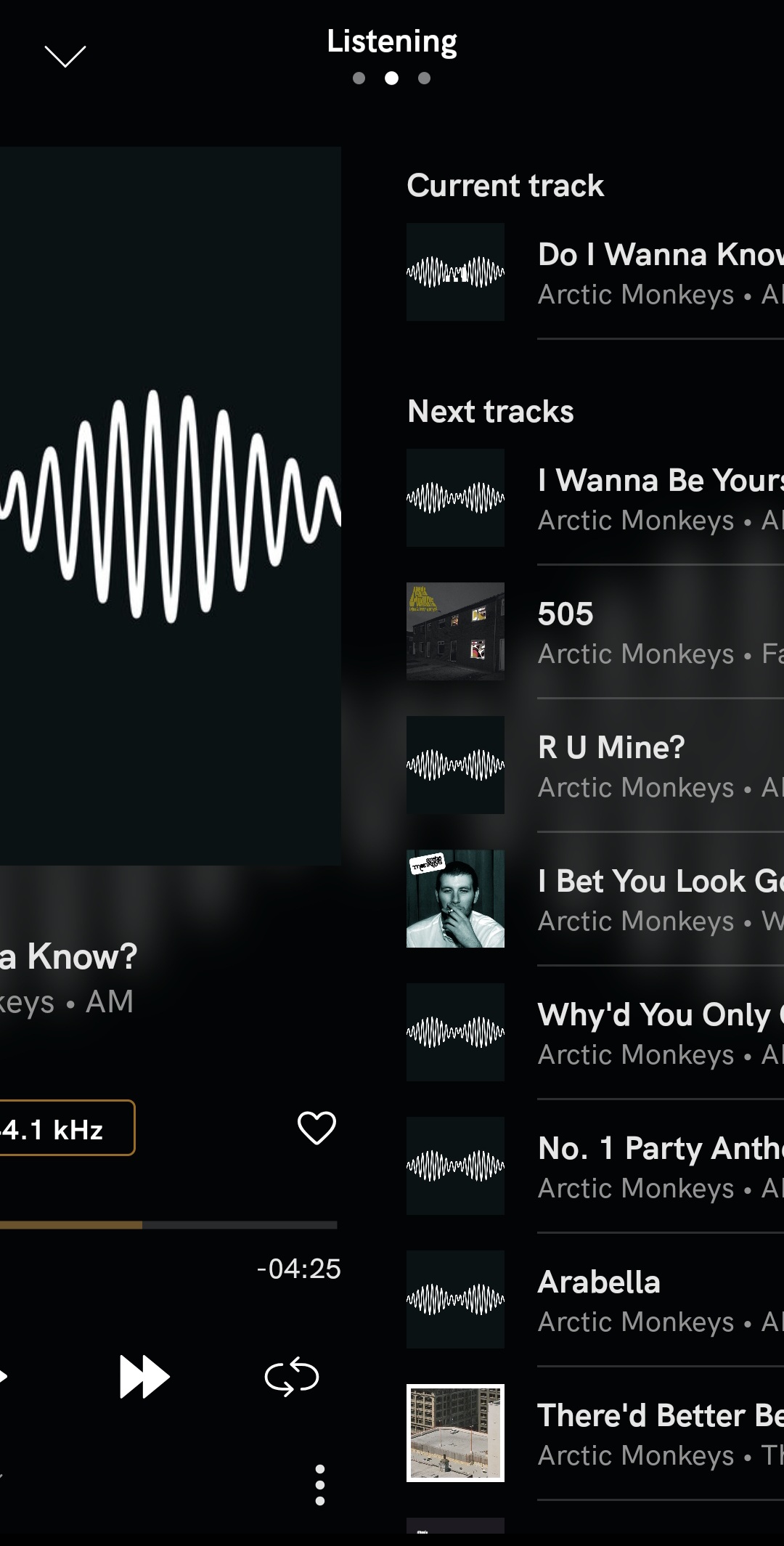Image resolution: width=784 pixels, height=1546 pixels.
Task: Play I Wanna Be Yours from the queue
Action: pyautogui.click(x=595, y=498)
